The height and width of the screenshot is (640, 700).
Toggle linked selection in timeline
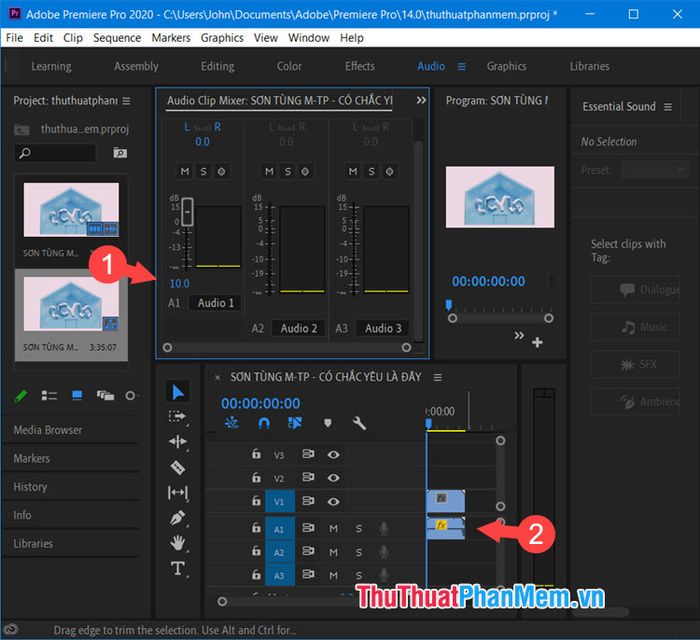[295, 423]
